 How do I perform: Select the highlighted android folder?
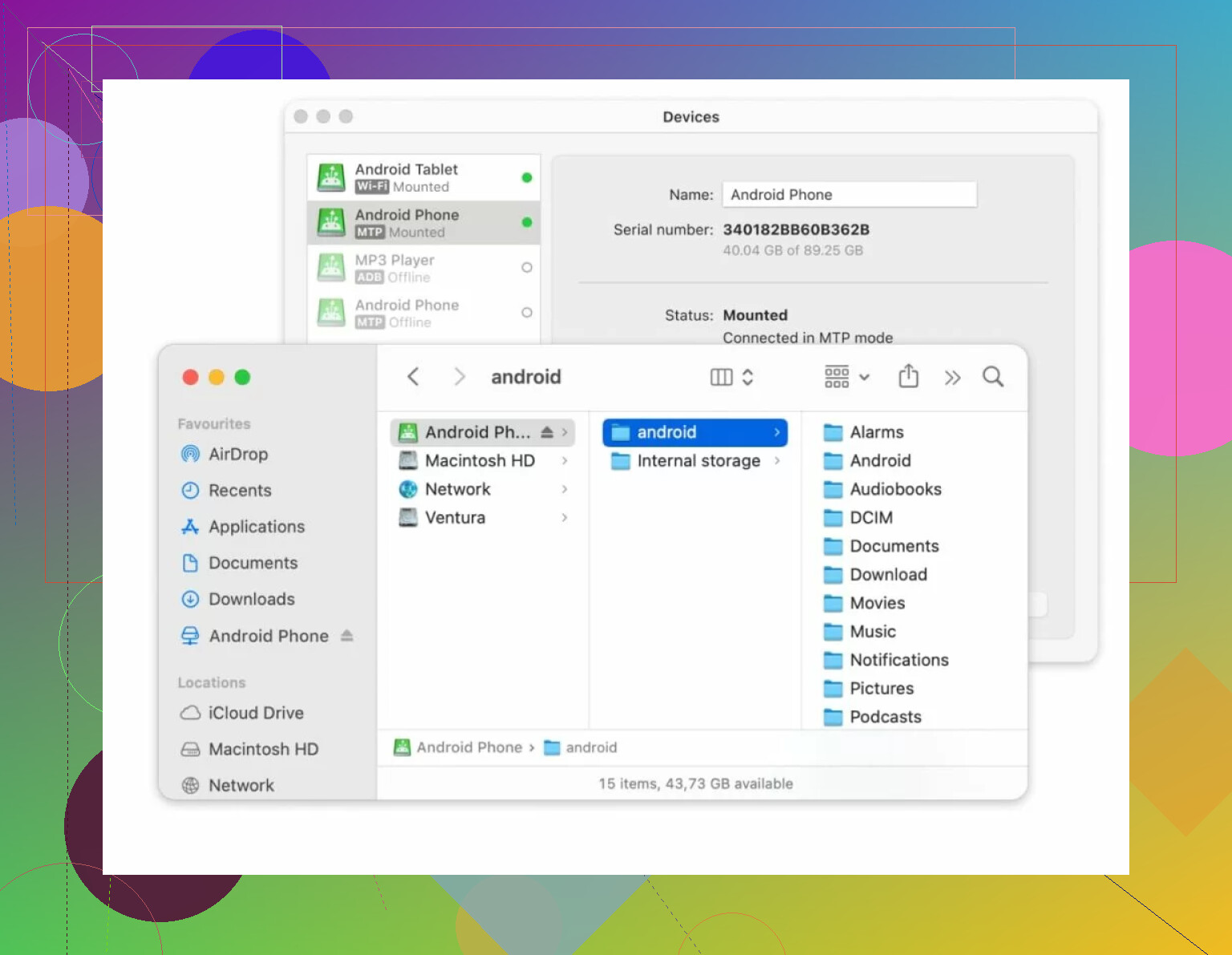pos(695,432)
